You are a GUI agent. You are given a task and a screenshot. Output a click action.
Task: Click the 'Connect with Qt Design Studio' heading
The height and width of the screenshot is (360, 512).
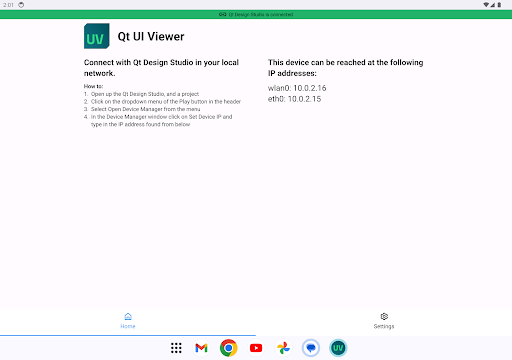coord(161,68)
